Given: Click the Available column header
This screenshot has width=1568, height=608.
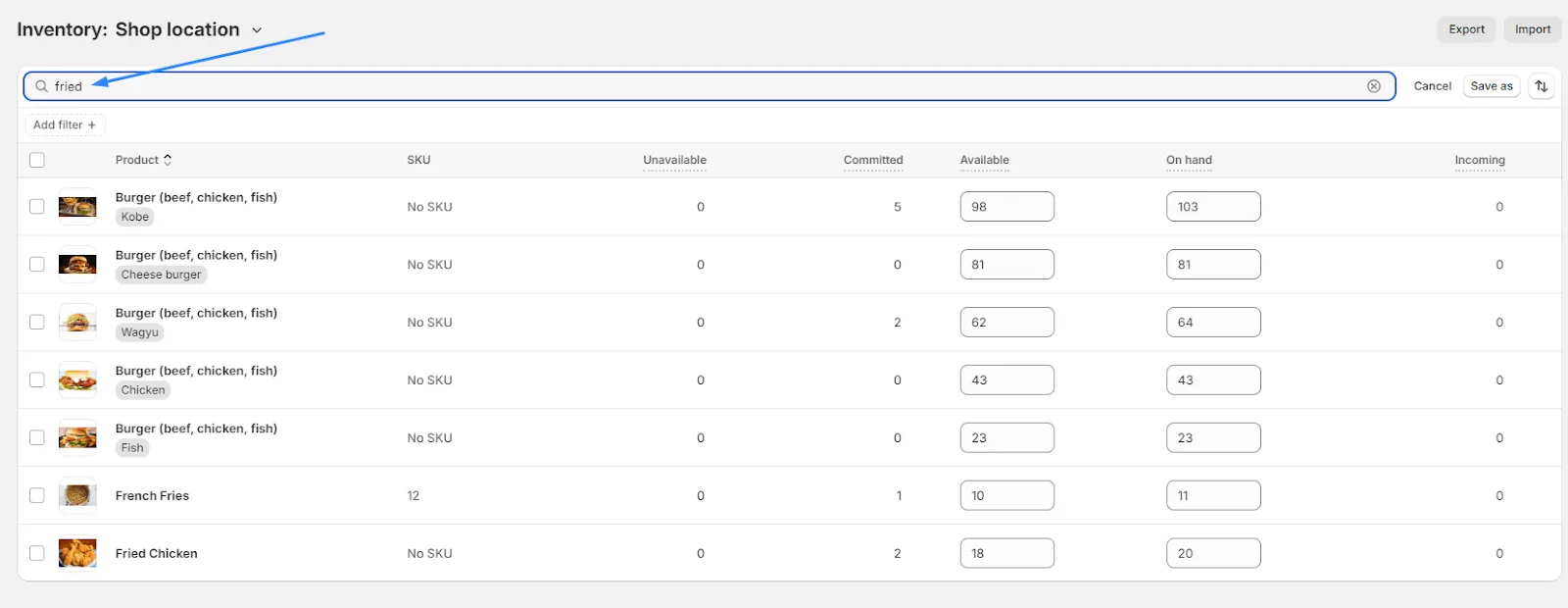Looking at the screenshot, I should point(985,160).
